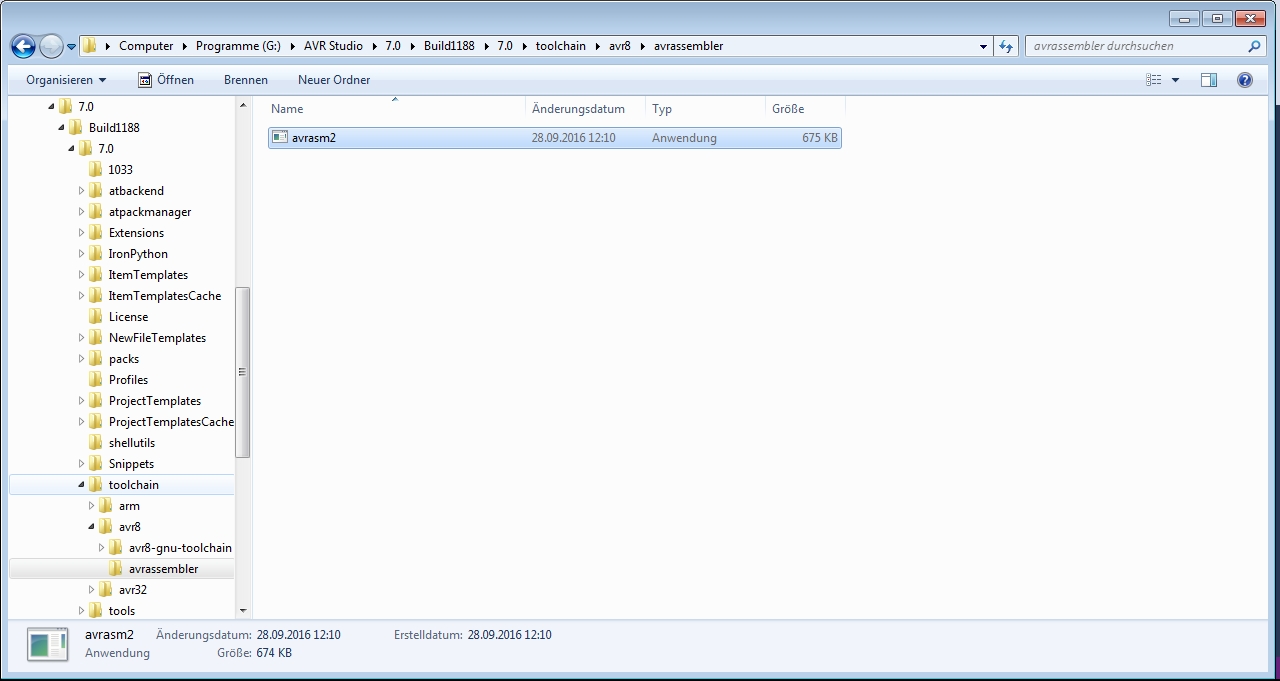Image resolution: width=1280 pixels, height=681 pixels.
Task: Click the Refresh button beside address bar
Action: point(1006,46)
